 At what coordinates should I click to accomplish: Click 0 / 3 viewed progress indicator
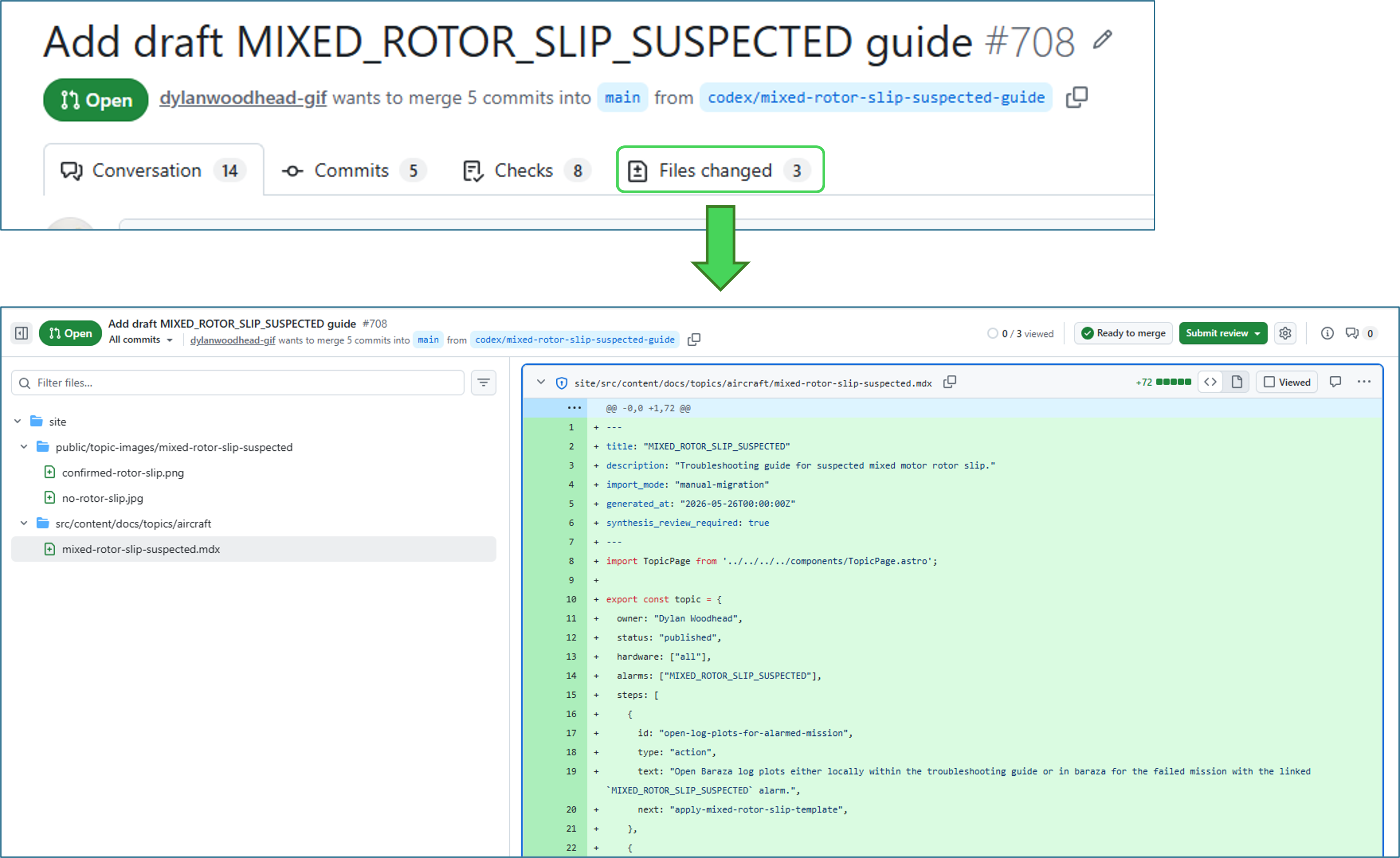pyautogui.click(x=1020, y=334)
